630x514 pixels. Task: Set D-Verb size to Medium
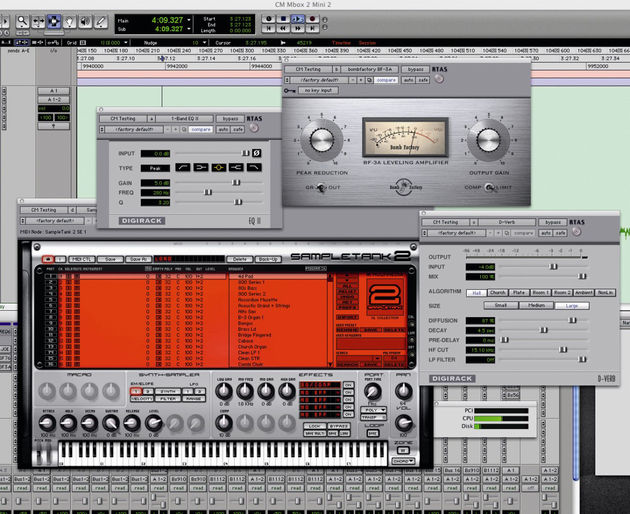(536, 305)
